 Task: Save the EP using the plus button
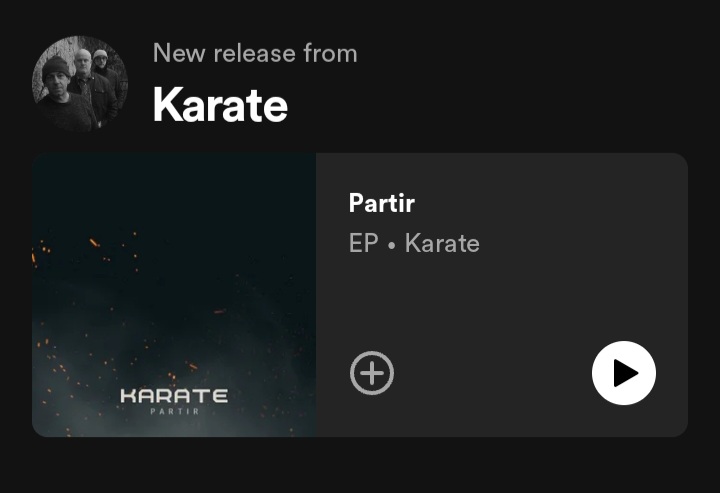(x=372, y=373)
